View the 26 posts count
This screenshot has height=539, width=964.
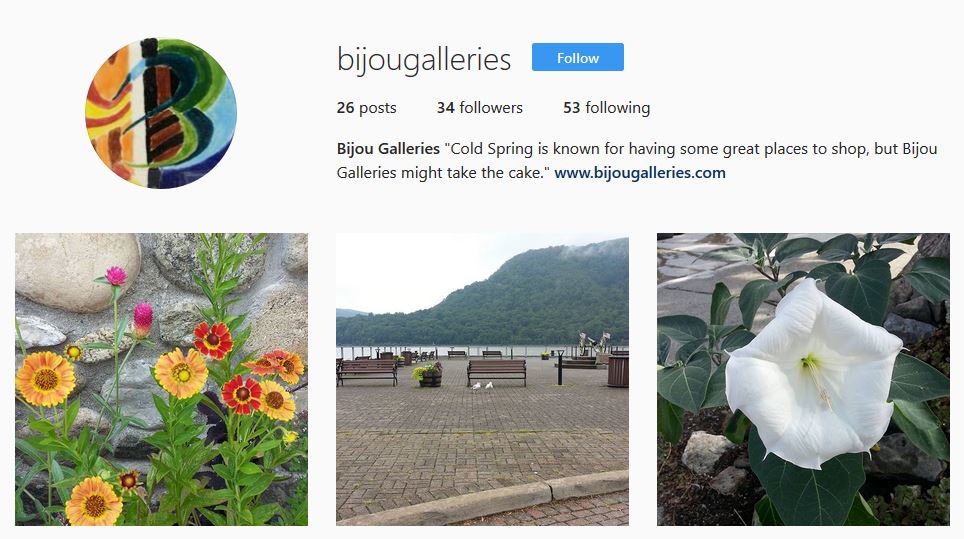tap(366, 108)
